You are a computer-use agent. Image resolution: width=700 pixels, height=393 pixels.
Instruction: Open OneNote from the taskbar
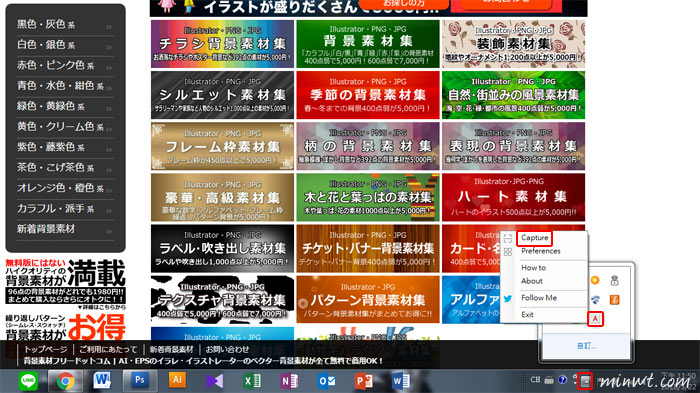[x=289, y=381]
